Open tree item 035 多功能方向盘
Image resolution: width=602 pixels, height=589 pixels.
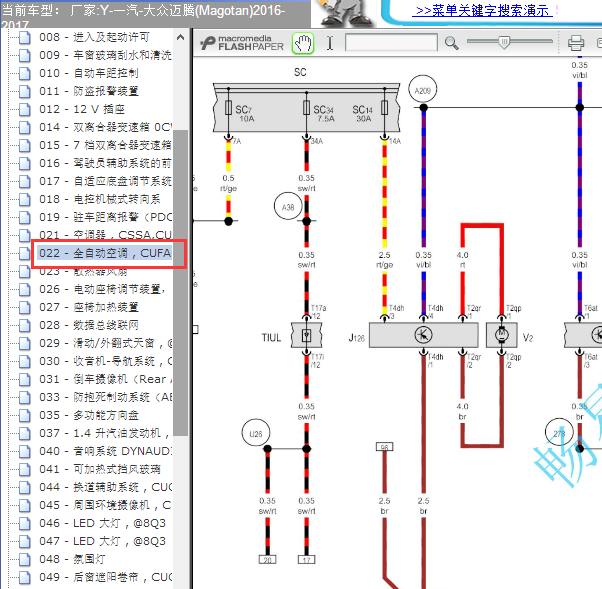click(x=89, y=415)
